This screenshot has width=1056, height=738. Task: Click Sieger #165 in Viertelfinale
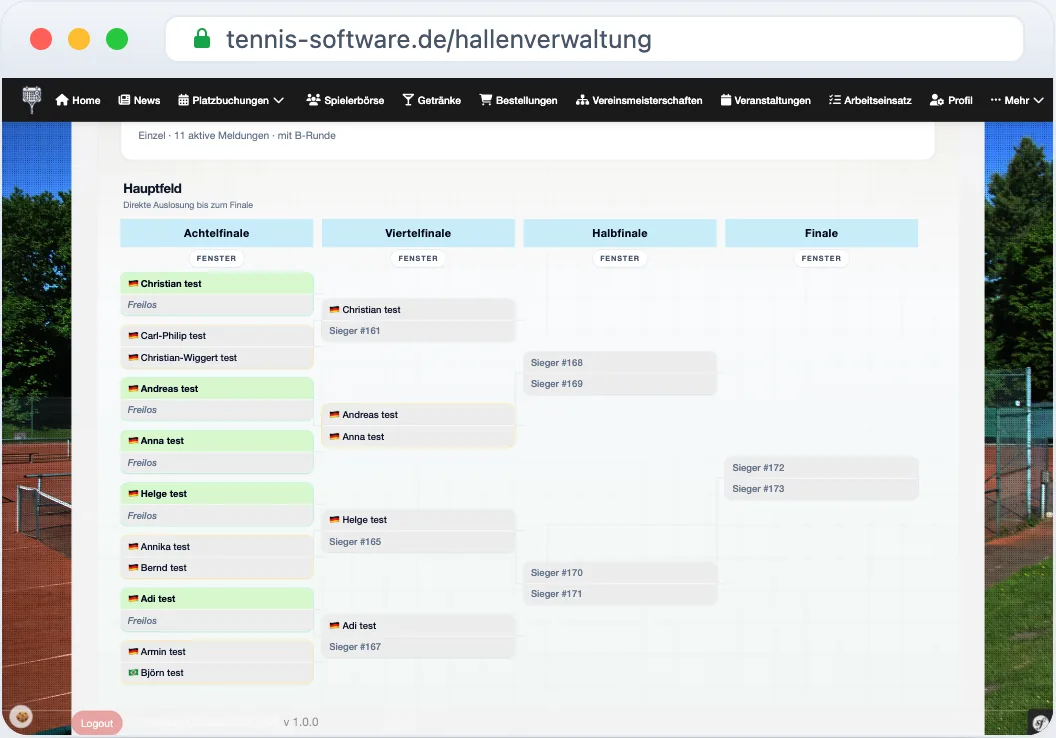pos(418,541)
